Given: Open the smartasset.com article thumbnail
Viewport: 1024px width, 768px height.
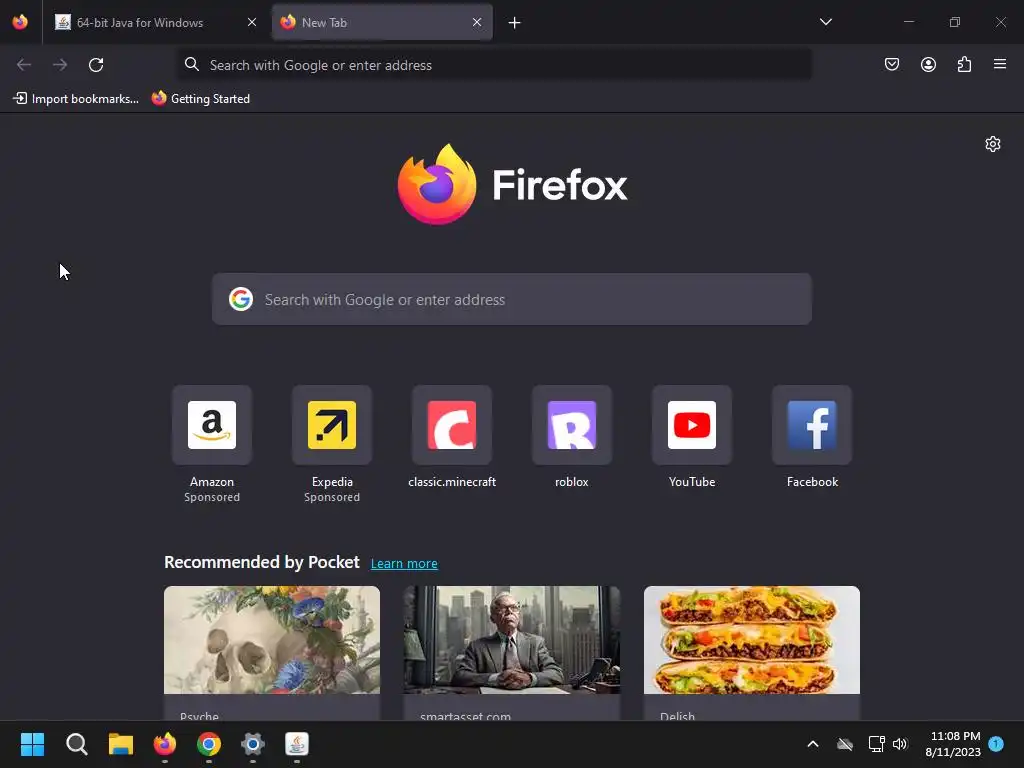Looking at the screenshot, I should click(x=511, y=639).
